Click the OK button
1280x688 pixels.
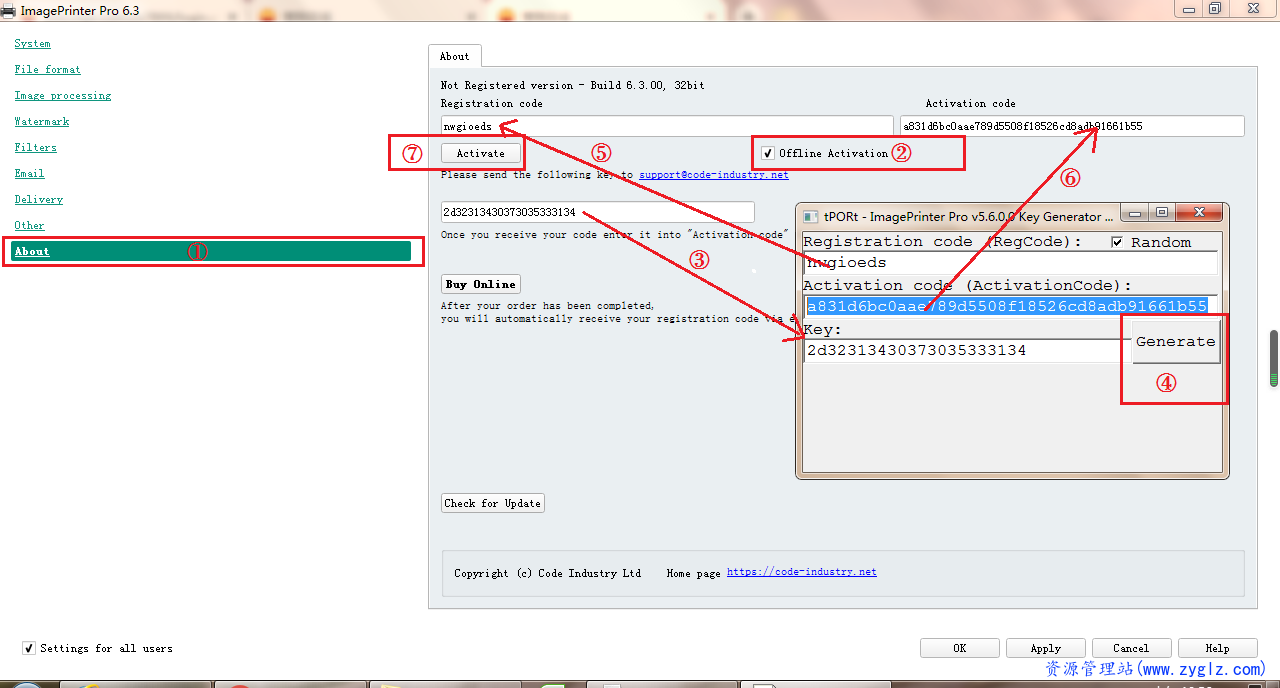click(960, 648)
